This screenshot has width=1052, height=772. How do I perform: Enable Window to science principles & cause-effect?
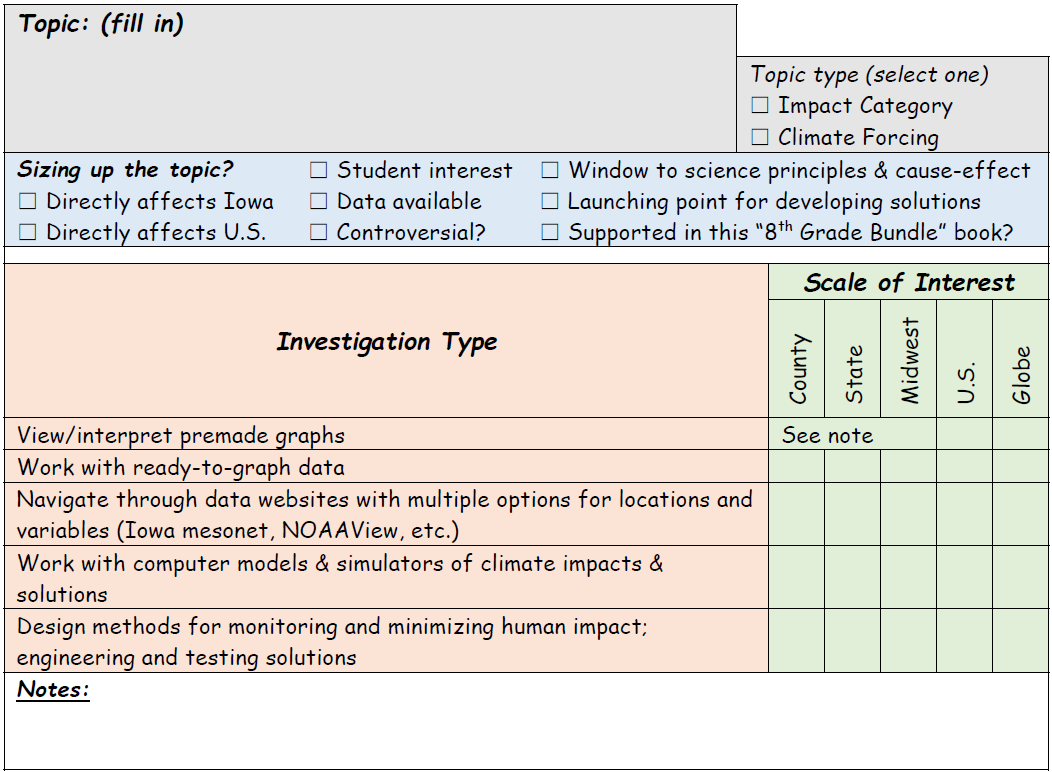(548, 170)
